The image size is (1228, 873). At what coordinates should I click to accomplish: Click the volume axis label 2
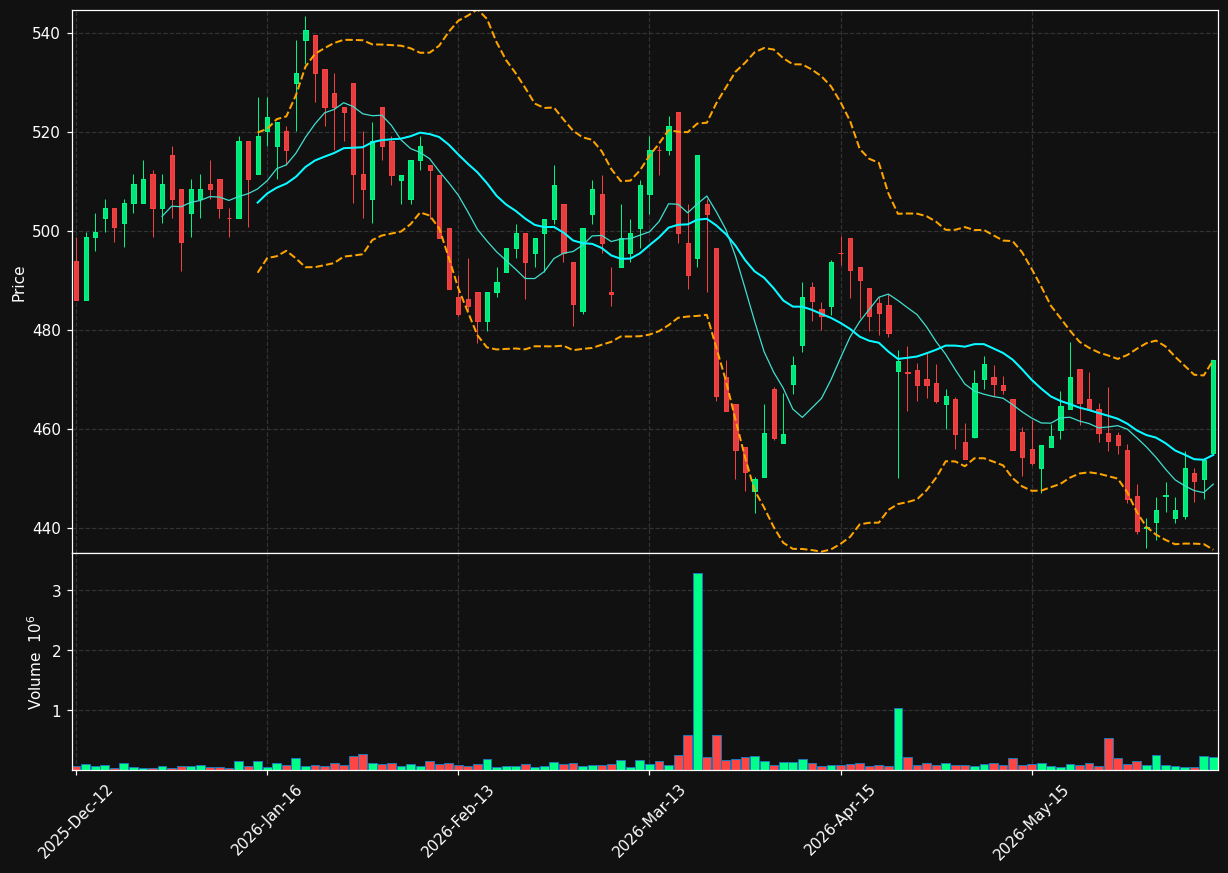pos(57,652)
